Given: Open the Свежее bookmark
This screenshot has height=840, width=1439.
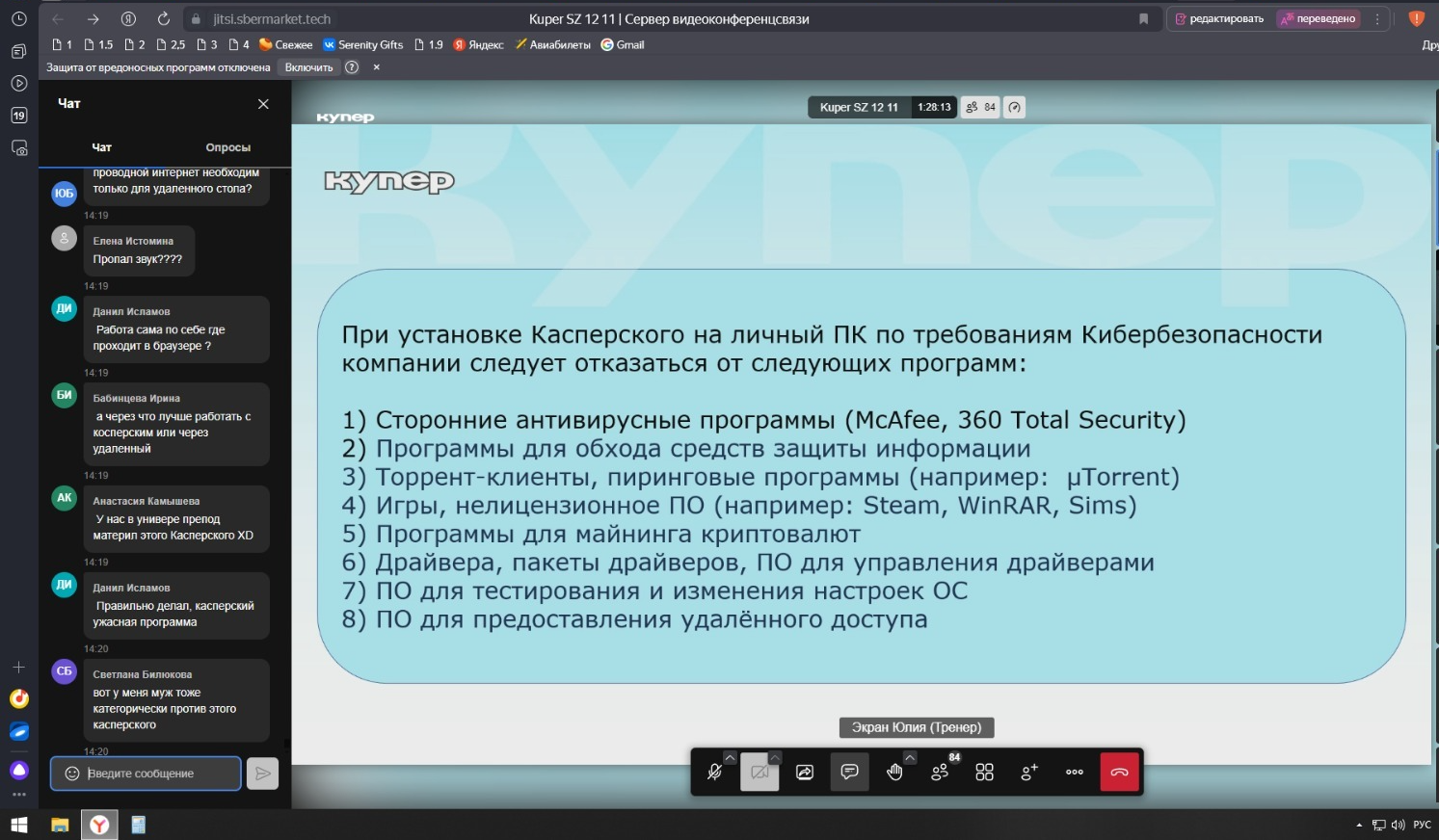Looking at the screenshot, I should tap(285, 44).
